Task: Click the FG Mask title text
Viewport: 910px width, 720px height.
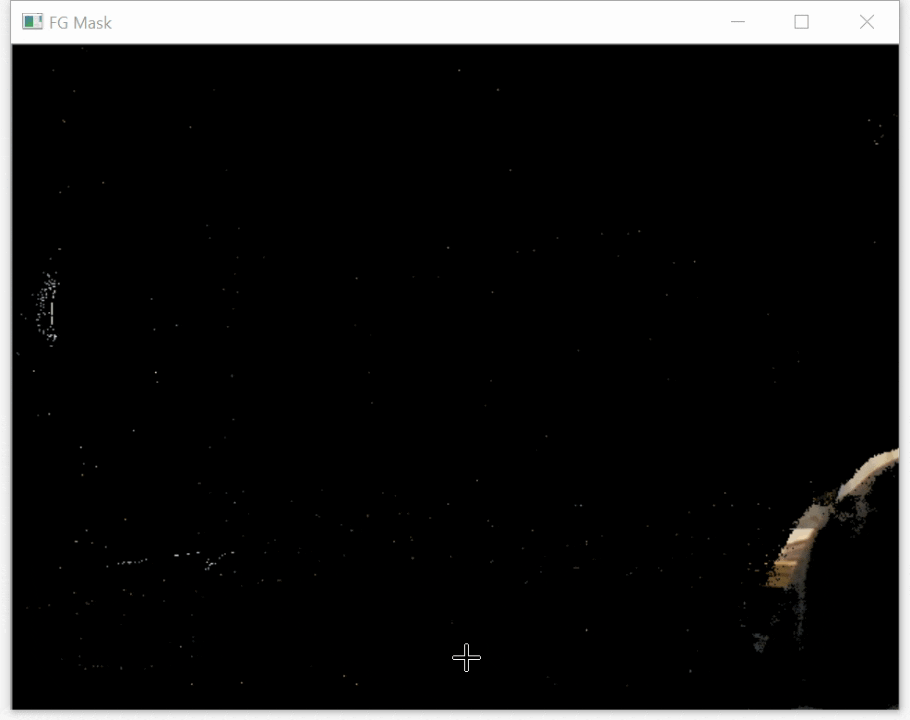Action: [x=80, y=23]
